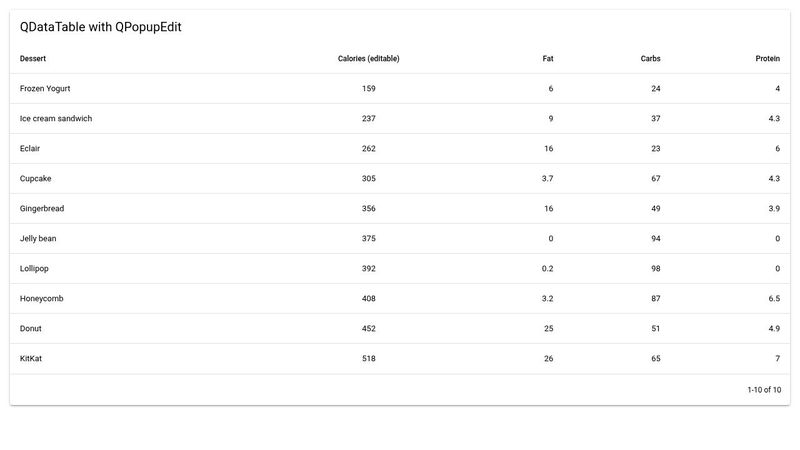Sort by the Fat column header
This screenshot has height=450, width=800.
[x=548, y=59]
